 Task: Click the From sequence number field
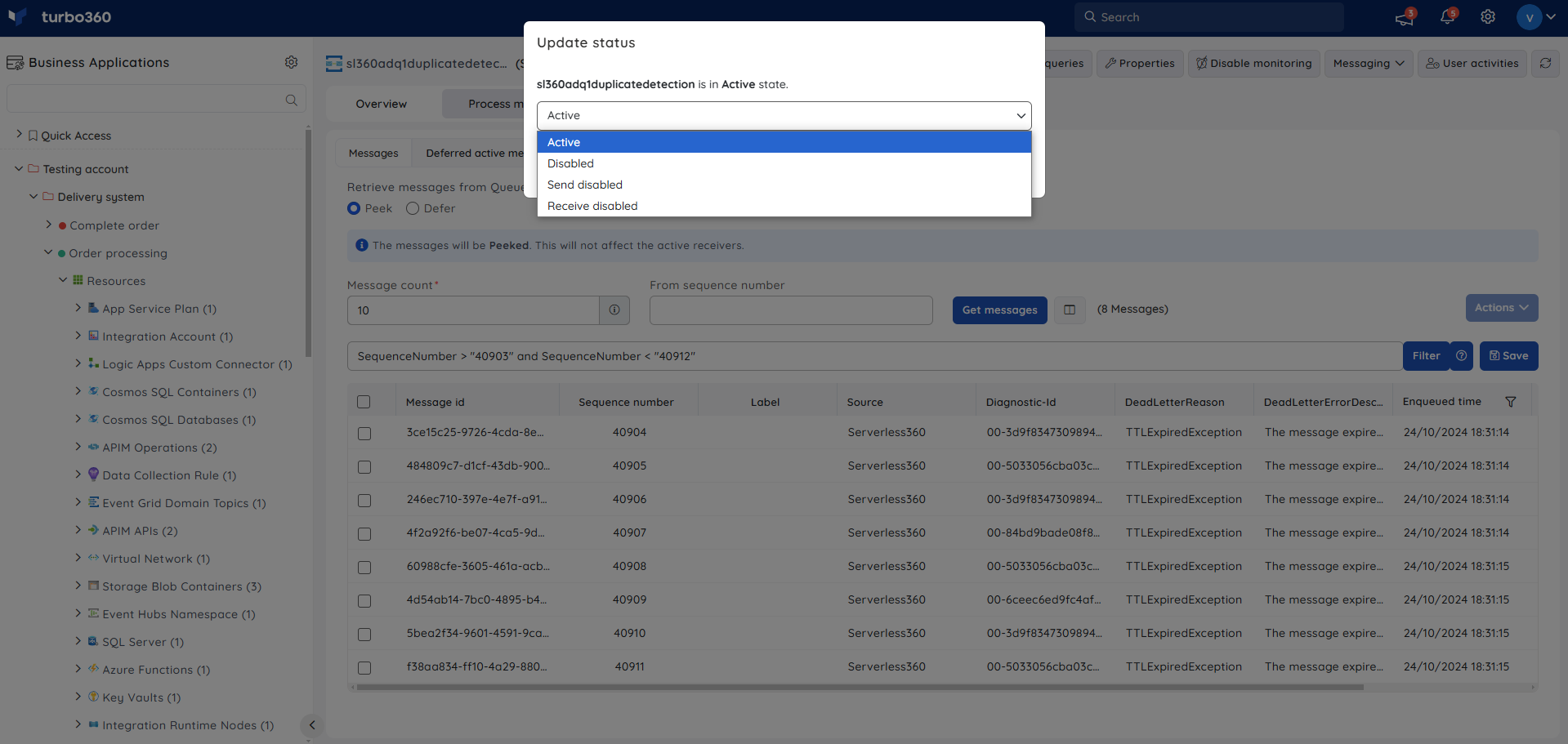pos(791,310)
